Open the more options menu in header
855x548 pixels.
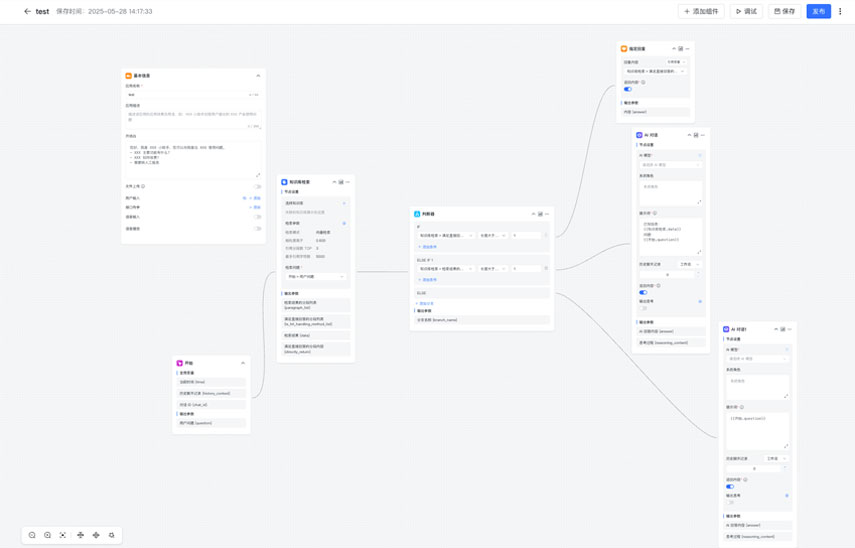point(840,11)
